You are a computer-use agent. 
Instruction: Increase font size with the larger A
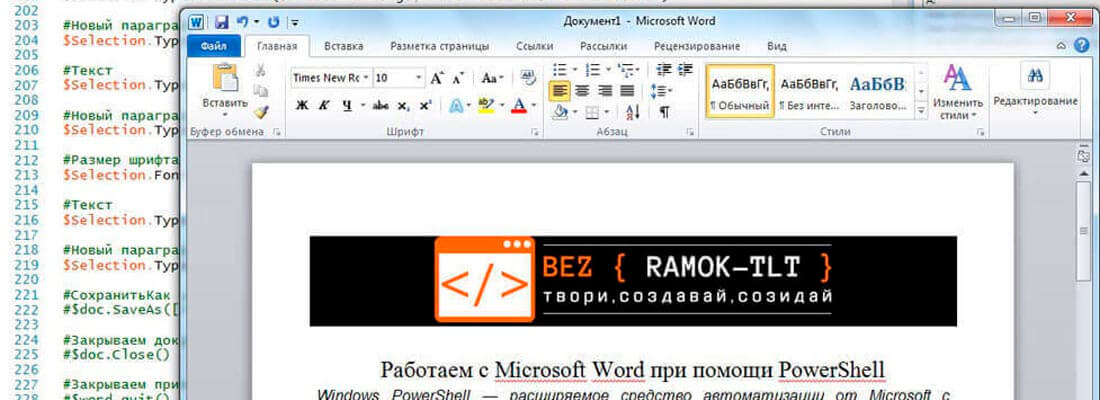click(x=437, y=78)
